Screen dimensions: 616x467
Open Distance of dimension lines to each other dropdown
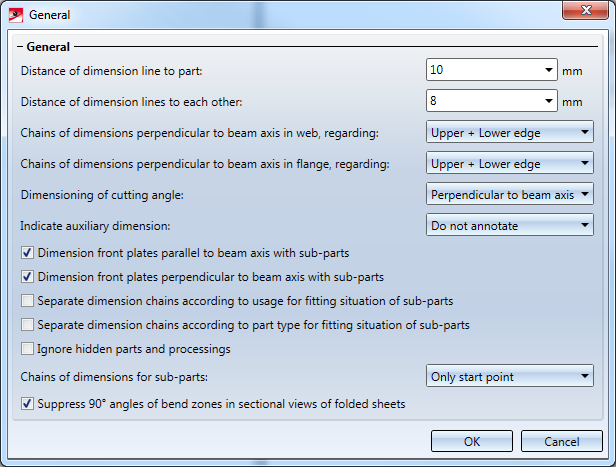point(549,101)
